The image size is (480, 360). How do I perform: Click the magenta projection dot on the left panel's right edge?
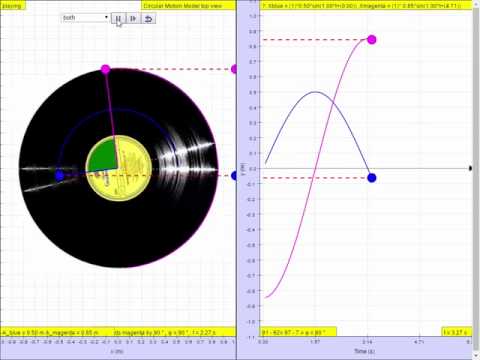click(234, 69)
